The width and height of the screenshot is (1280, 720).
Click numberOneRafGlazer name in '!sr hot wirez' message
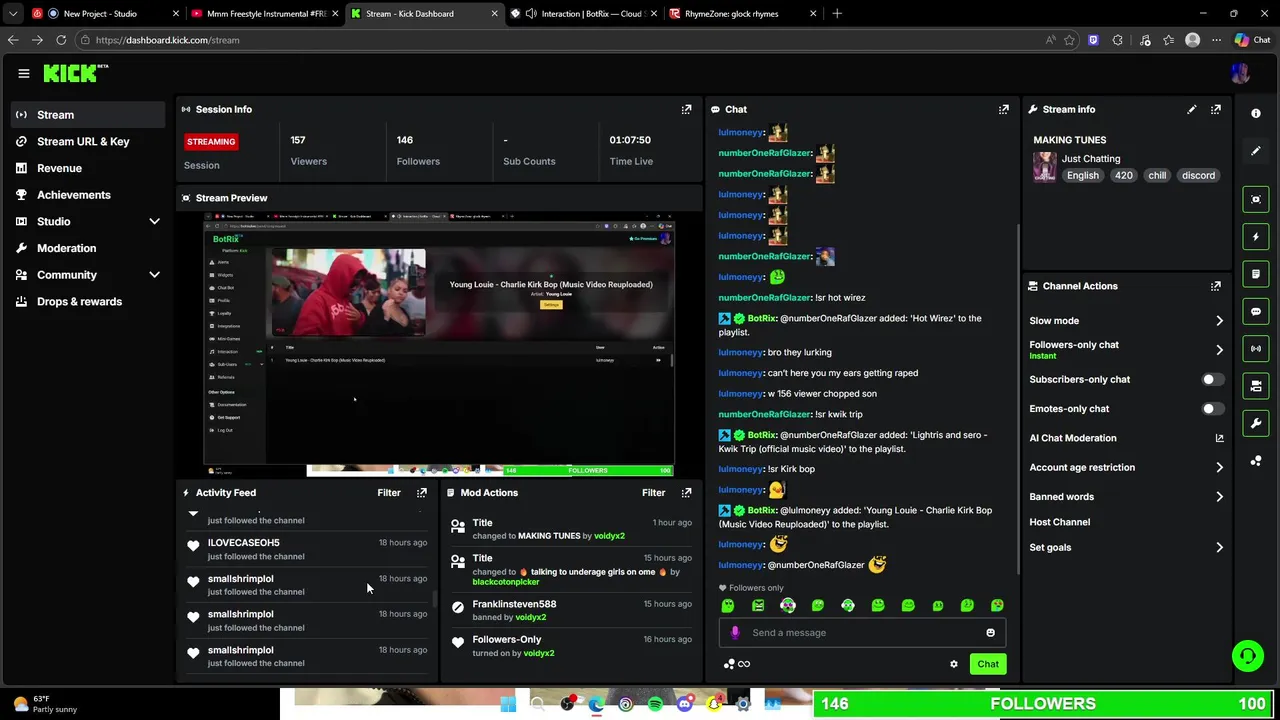coord(764,297)
